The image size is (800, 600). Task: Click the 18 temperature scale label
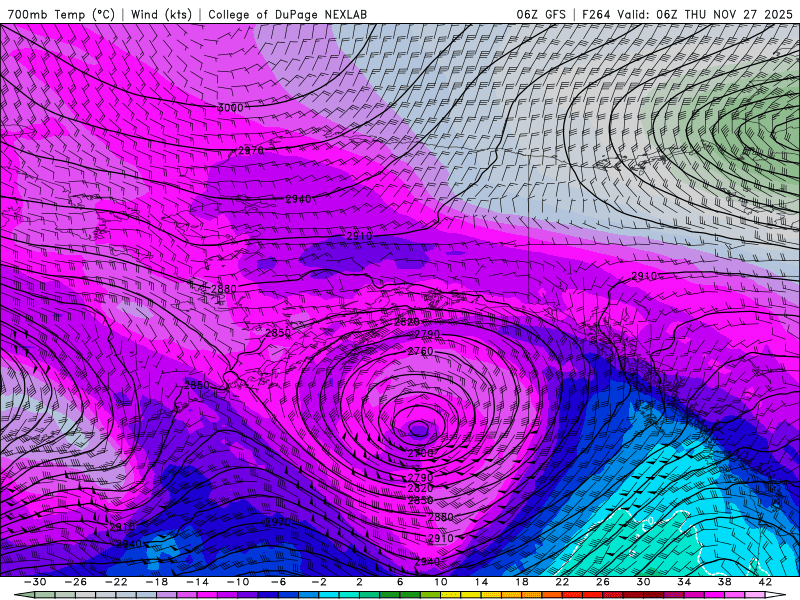pos(521,582)
